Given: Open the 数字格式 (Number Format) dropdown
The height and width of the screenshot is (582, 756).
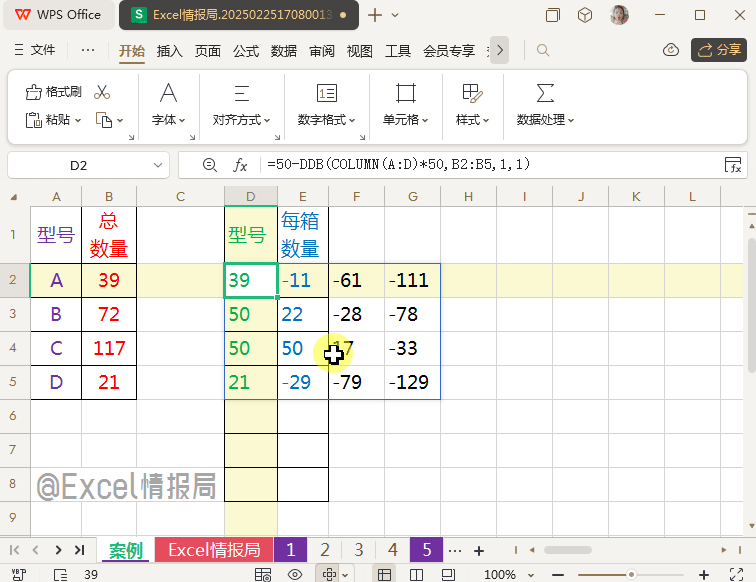Looking at the screenshot, I should click(x=327, y=120).
